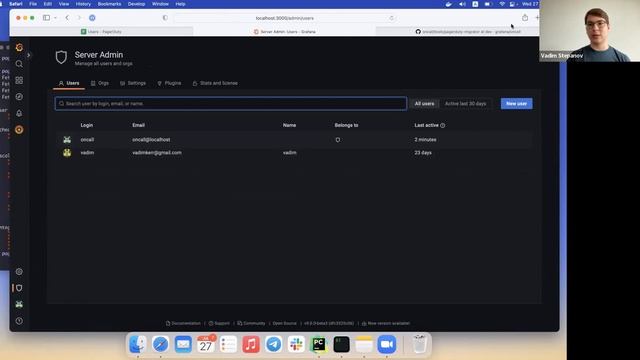
Task: Open the History menu in menu bar
Action: click(x=83, y=4)
